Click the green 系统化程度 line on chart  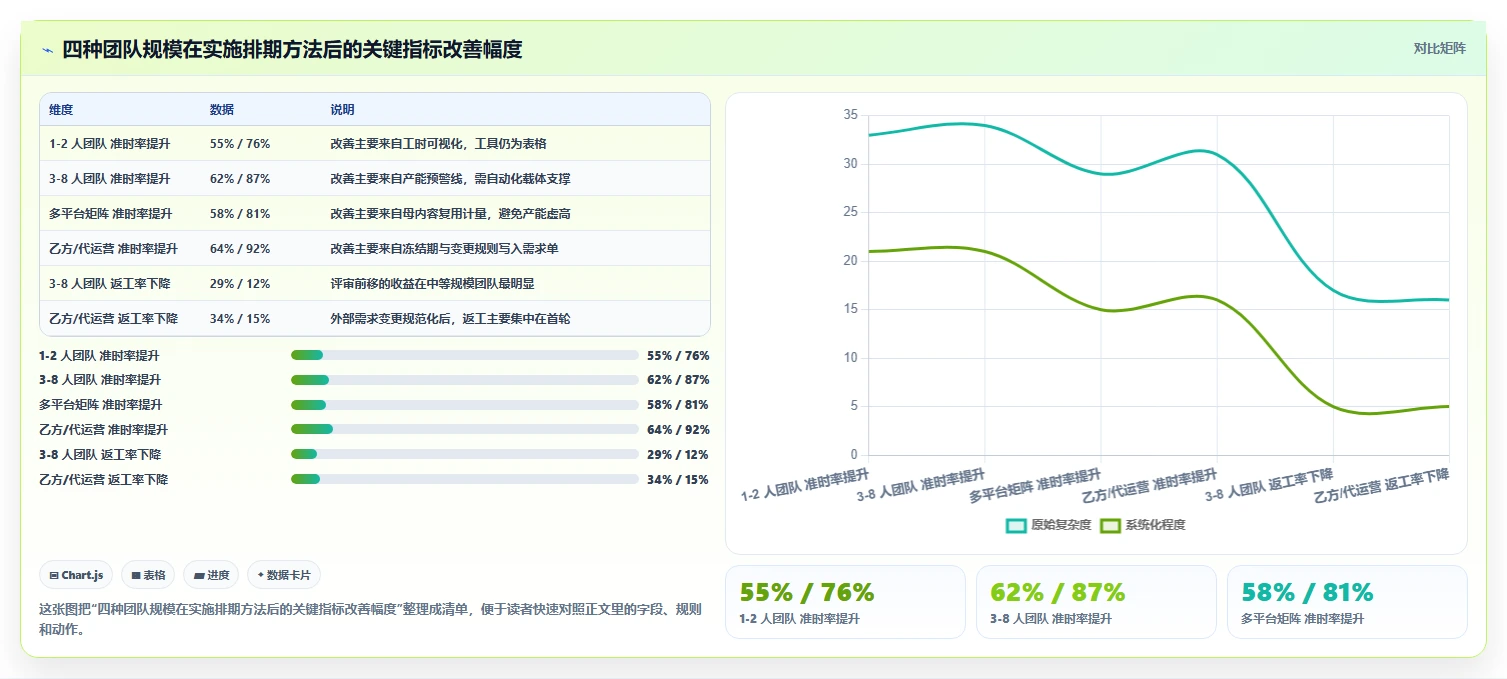pyautogui.click(x=1101, y=310)
